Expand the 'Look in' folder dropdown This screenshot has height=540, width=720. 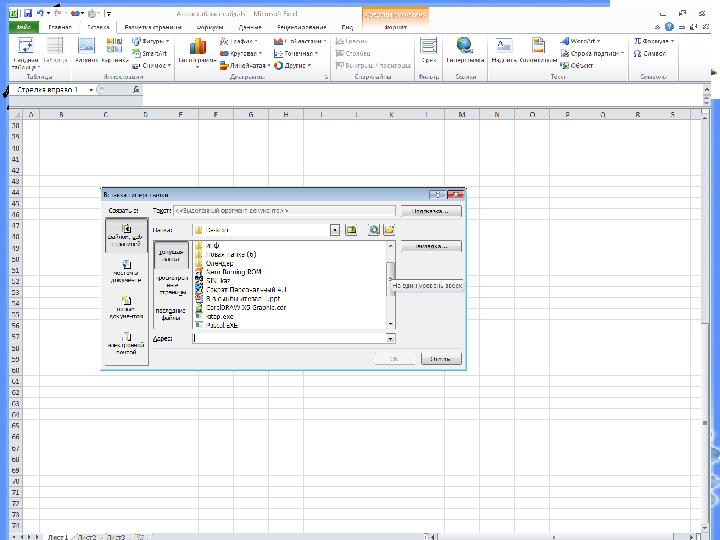(x=336, y=230)
